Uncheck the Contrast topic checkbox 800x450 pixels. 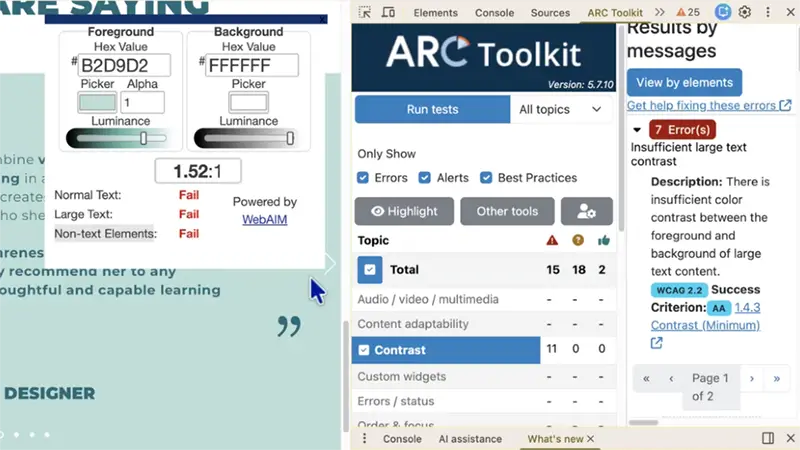pos(364,350)
